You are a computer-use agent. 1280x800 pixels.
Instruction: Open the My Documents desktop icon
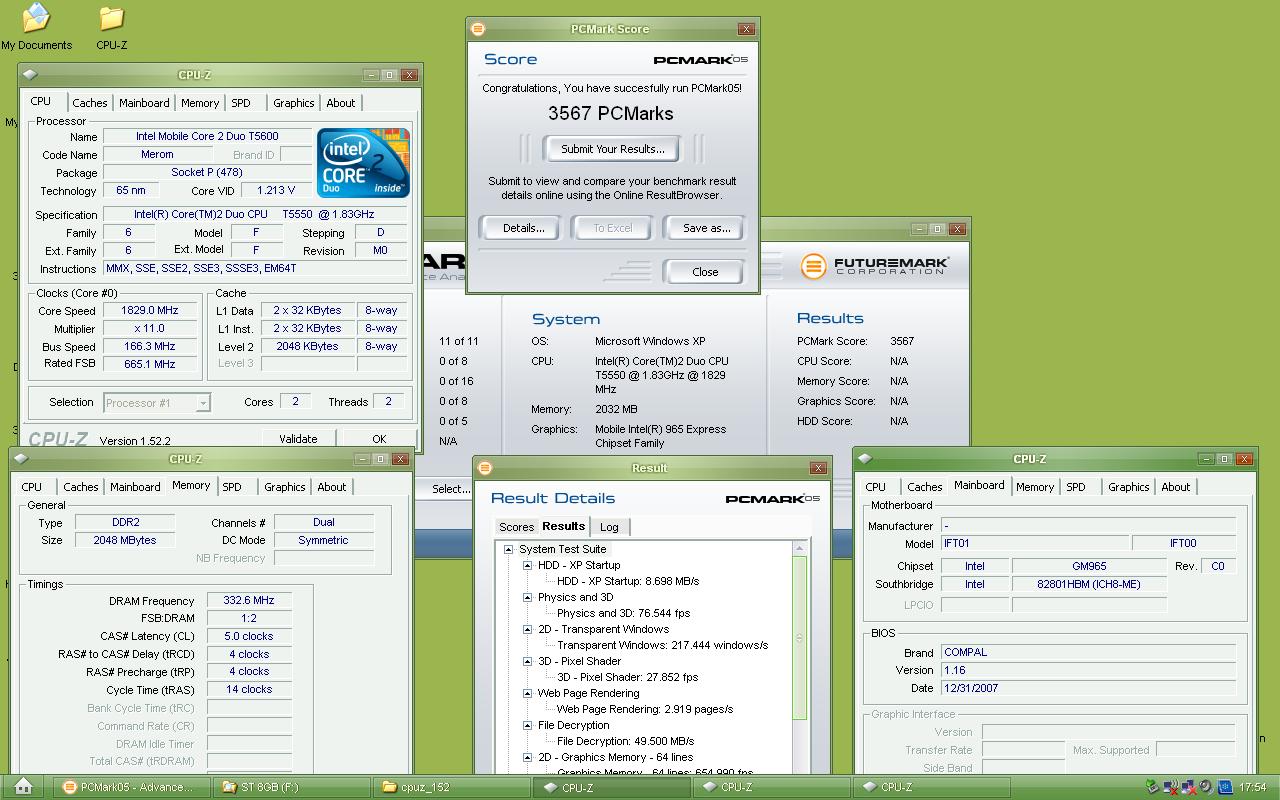click(x=36, y=27)
